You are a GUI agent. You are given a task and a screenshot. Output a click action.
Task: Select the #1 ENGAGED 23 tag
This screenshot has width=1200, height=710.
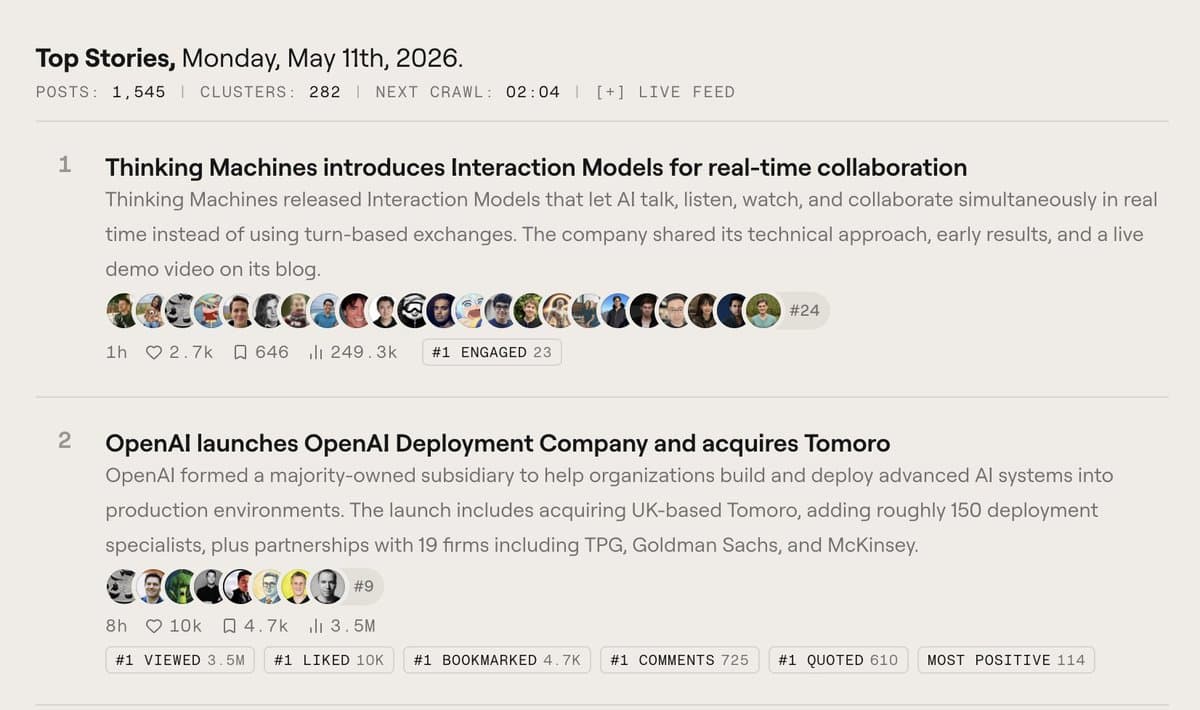492,352
